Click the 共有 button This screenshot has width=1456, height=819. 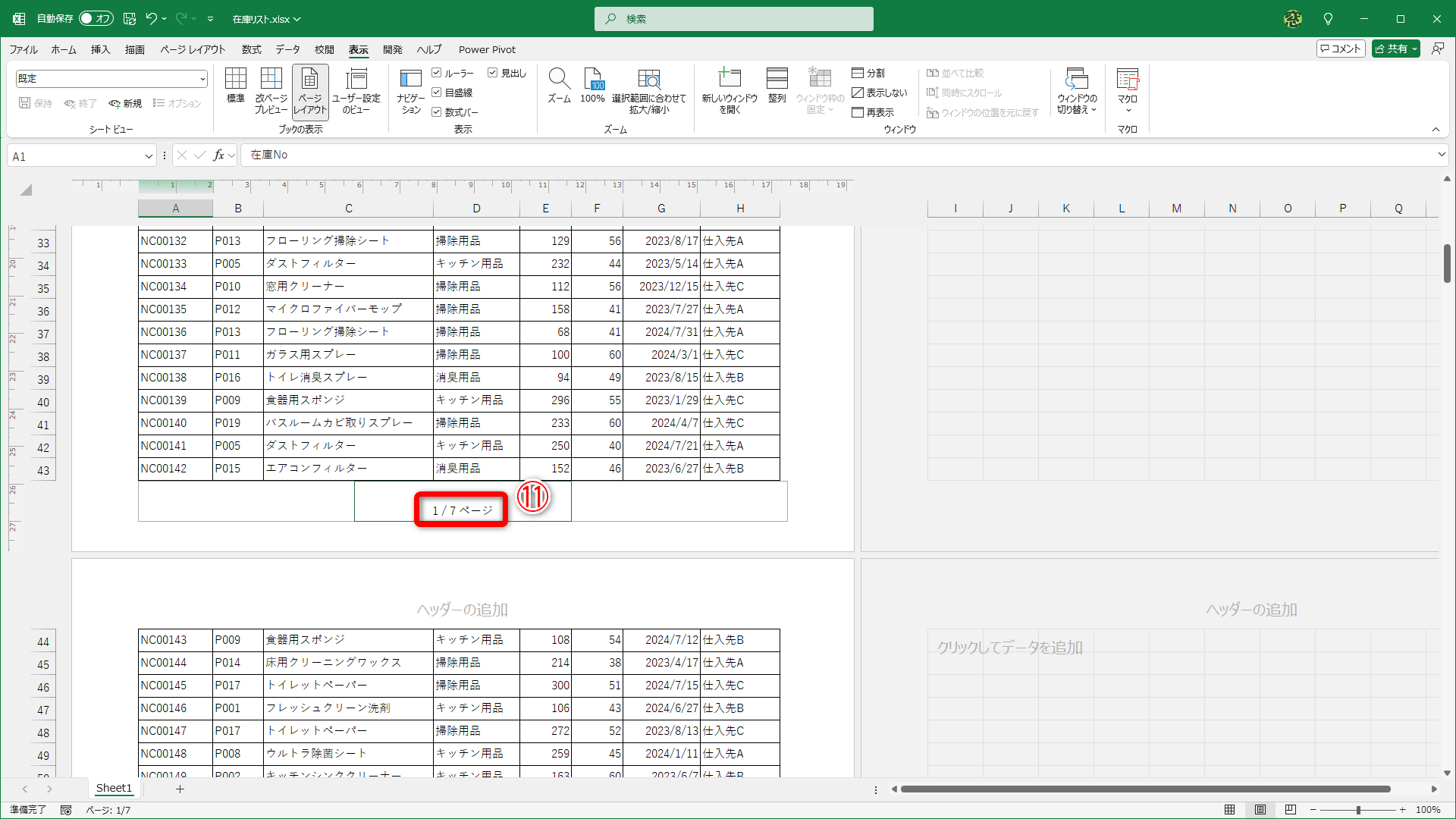(1395, 48)
